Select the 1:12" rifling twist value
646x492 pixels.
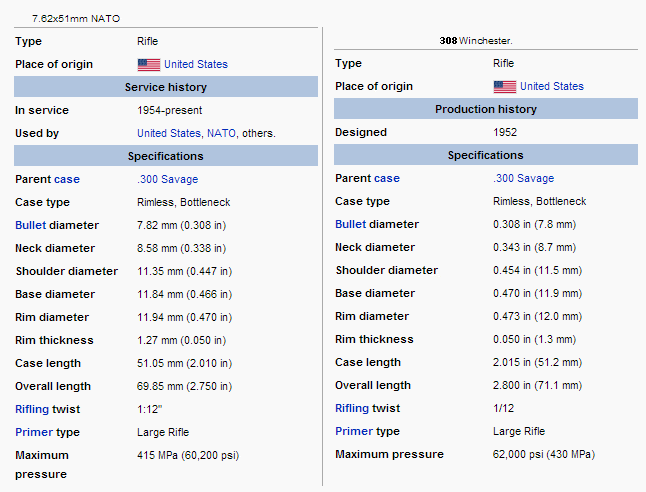[150, 409]
